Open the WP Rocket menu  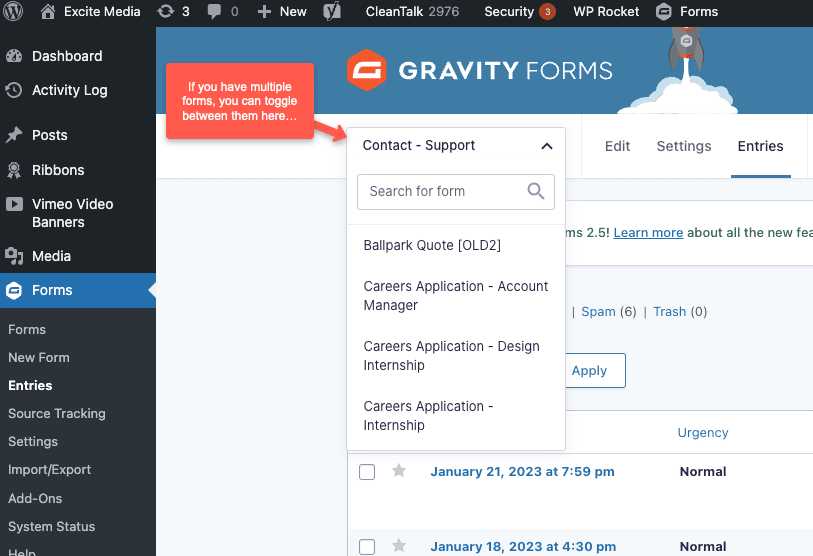pos(606,11)
